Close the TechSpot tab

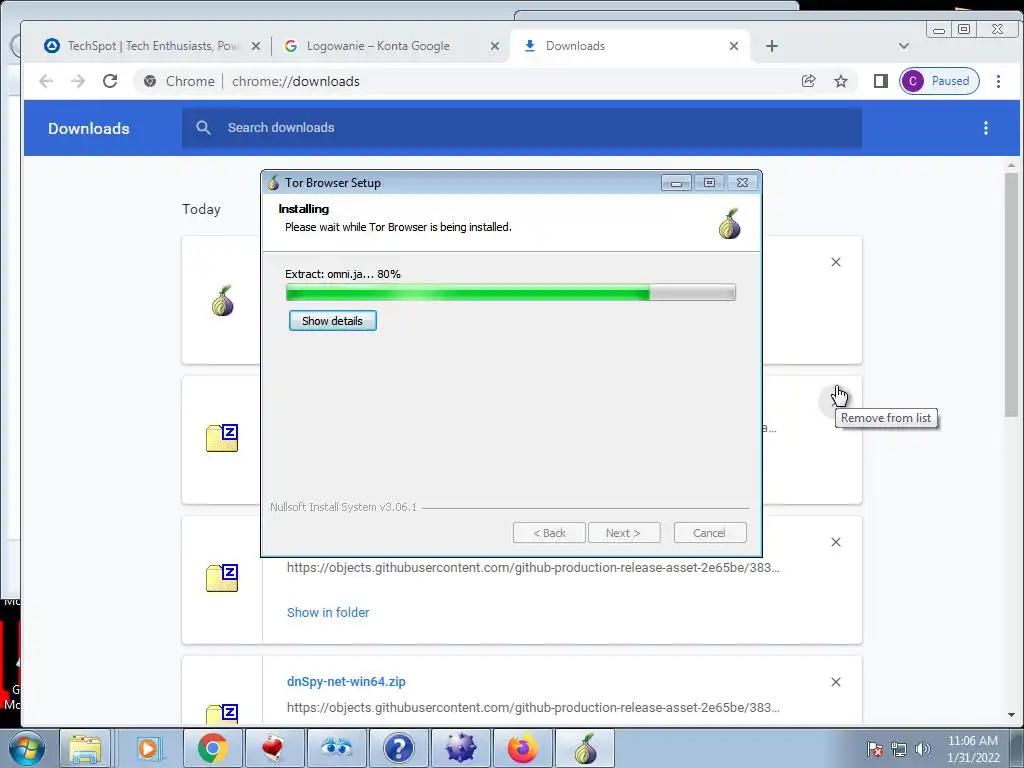point(256,46)
